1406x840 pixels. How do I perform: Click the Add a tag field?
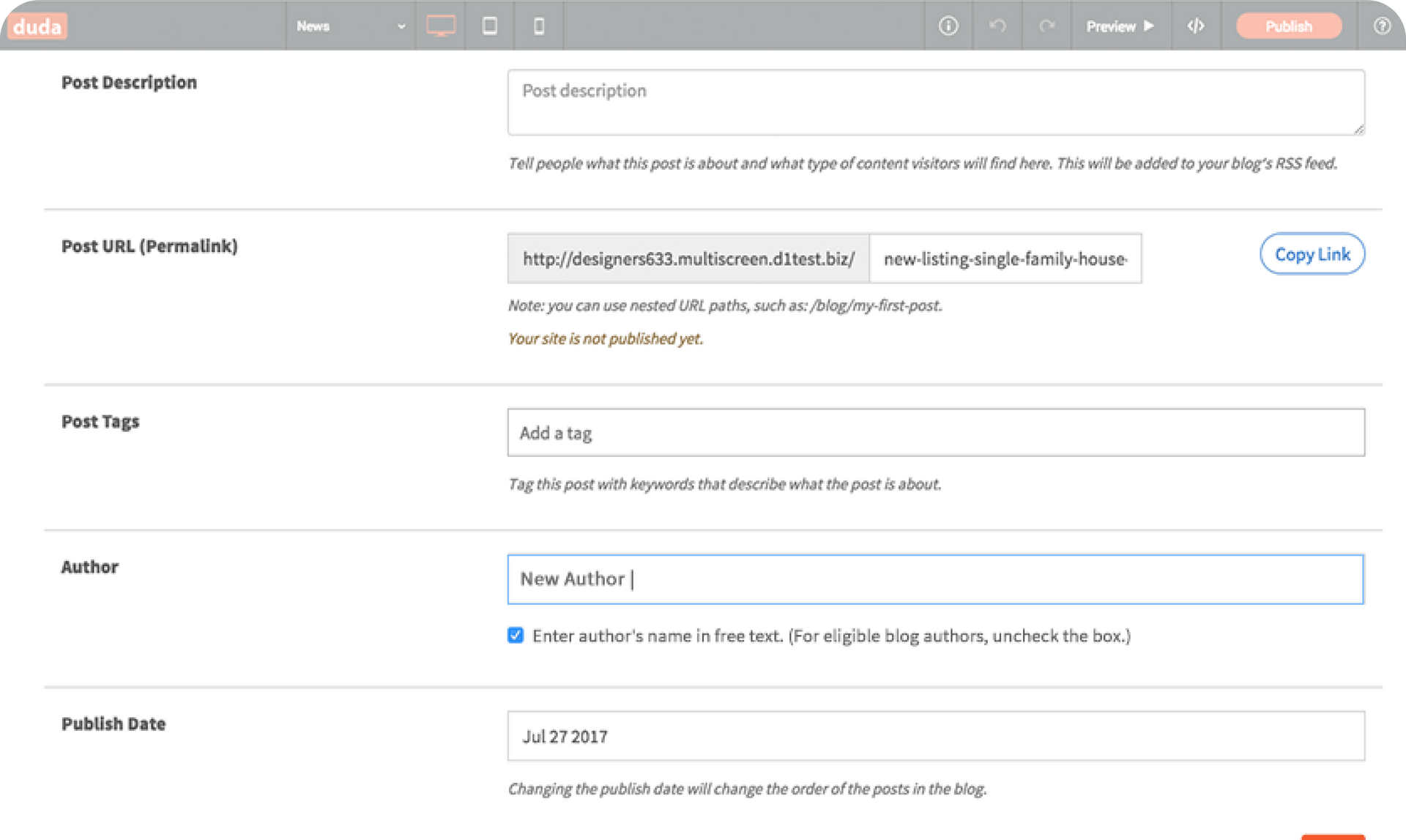936,433
